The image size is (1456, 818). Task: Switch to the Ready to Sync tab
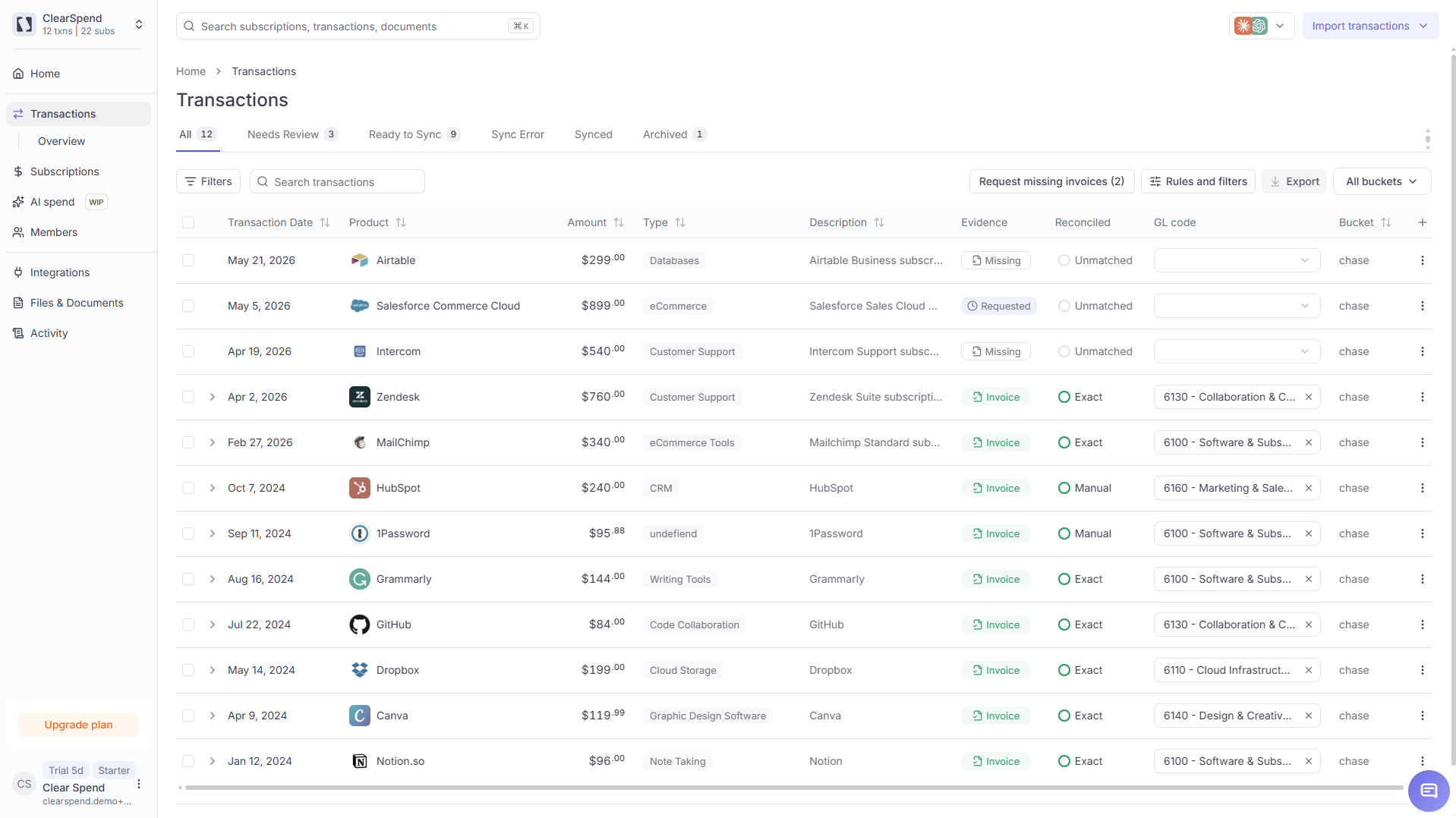[414, 134]
